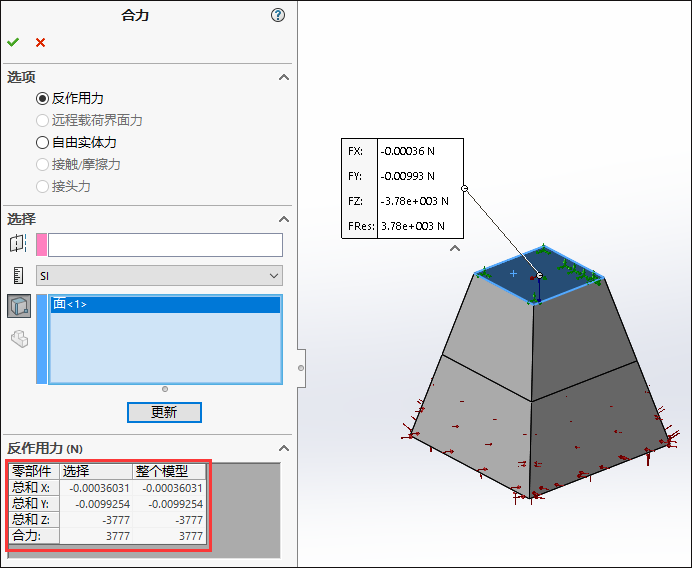
Task: Open the SI units dropdown
Action: tap(159, 276)
